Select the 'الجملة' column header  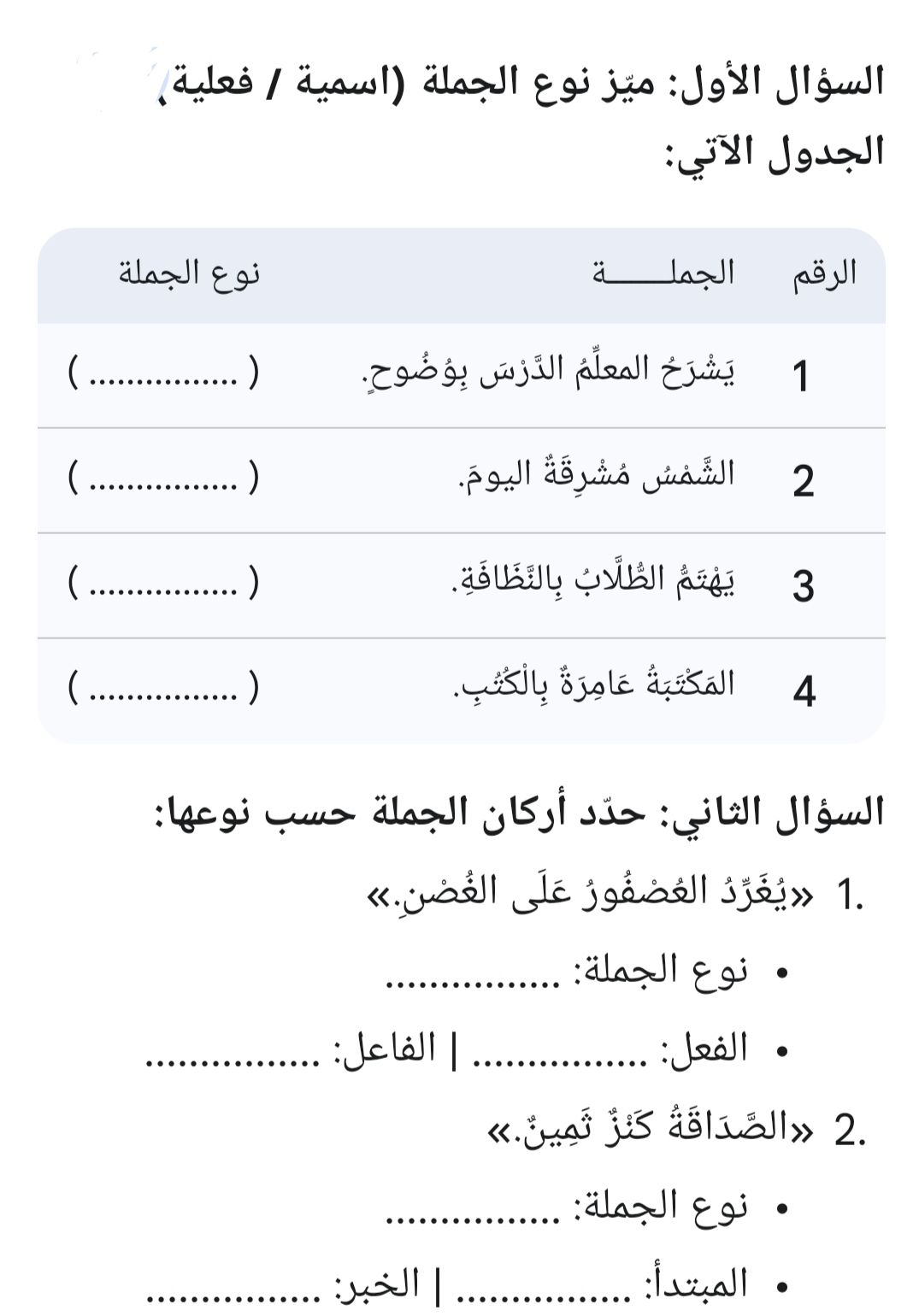coord(663,273)
